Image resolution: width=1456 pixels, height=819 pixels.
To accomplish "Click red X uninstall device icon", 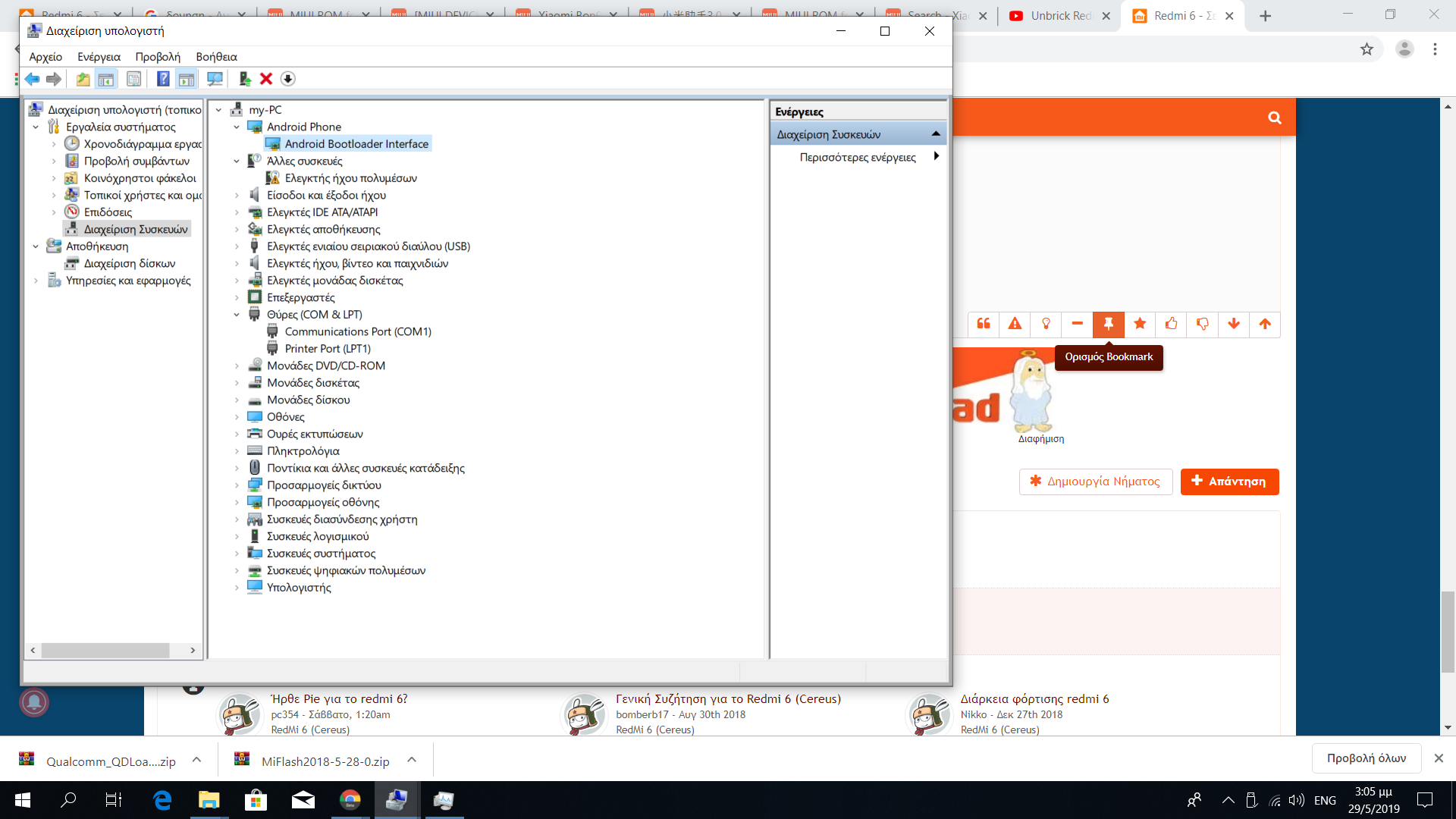I will (266, 79).
